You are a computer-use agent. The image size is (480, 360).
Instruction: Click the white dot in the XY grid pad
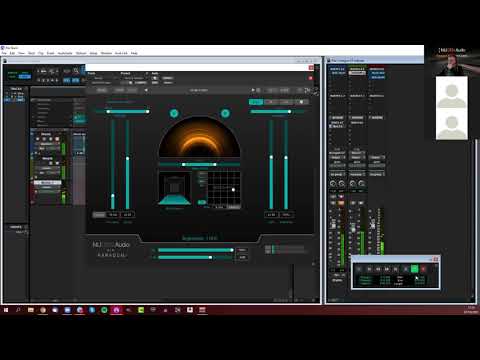(x=233, y=190)
